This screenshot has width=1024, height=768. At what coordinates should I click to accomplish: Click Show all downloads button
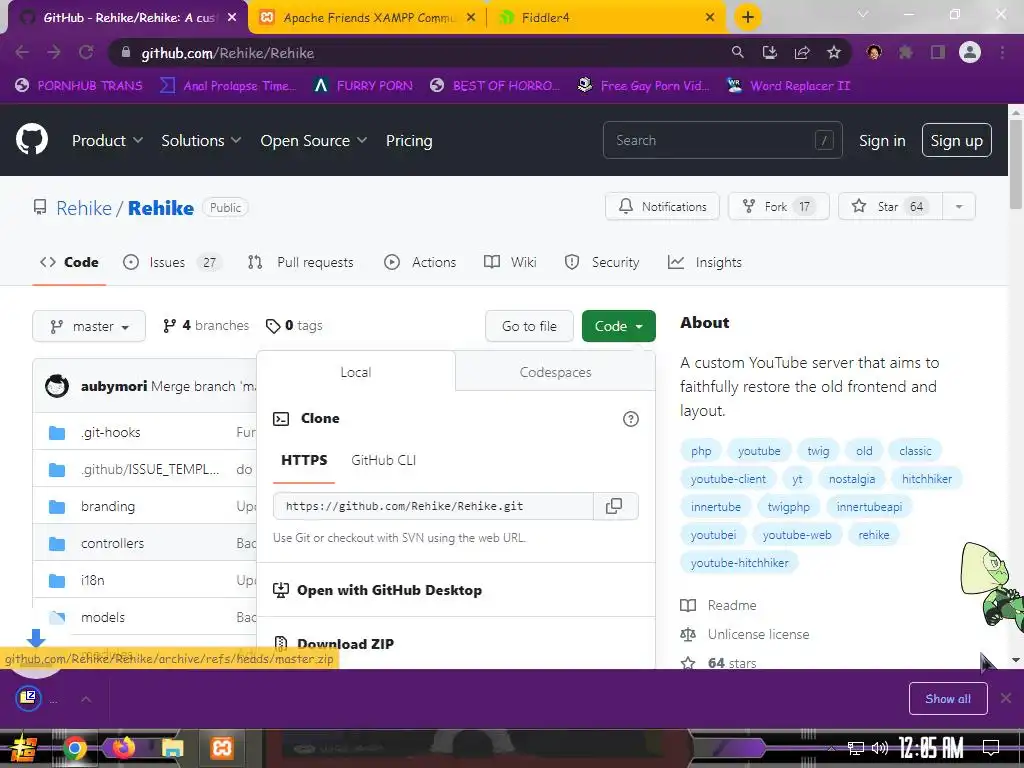(x=948, y=699)
